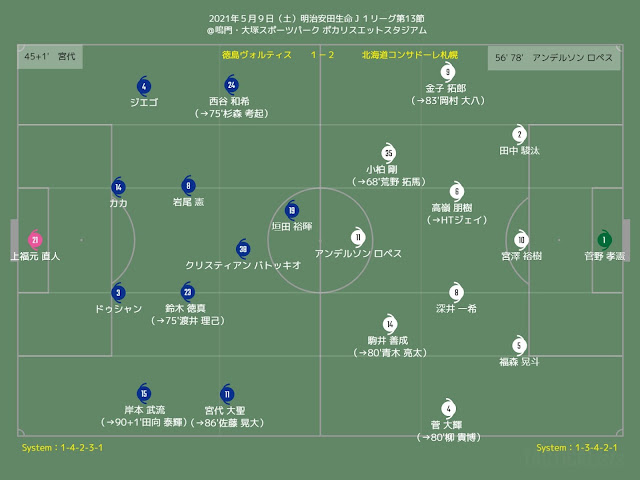Click white marker 9 金子 拓郎
The image size is (640, 480).
(448, 72)
